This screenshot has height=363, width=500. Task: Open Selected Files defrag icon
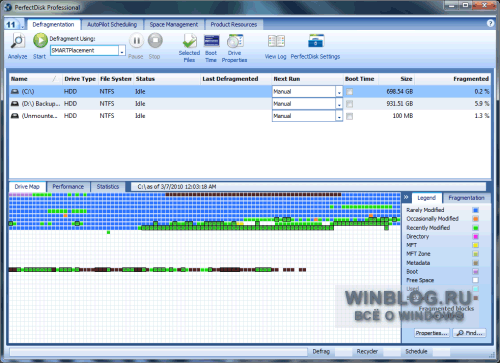pos(189,41)
